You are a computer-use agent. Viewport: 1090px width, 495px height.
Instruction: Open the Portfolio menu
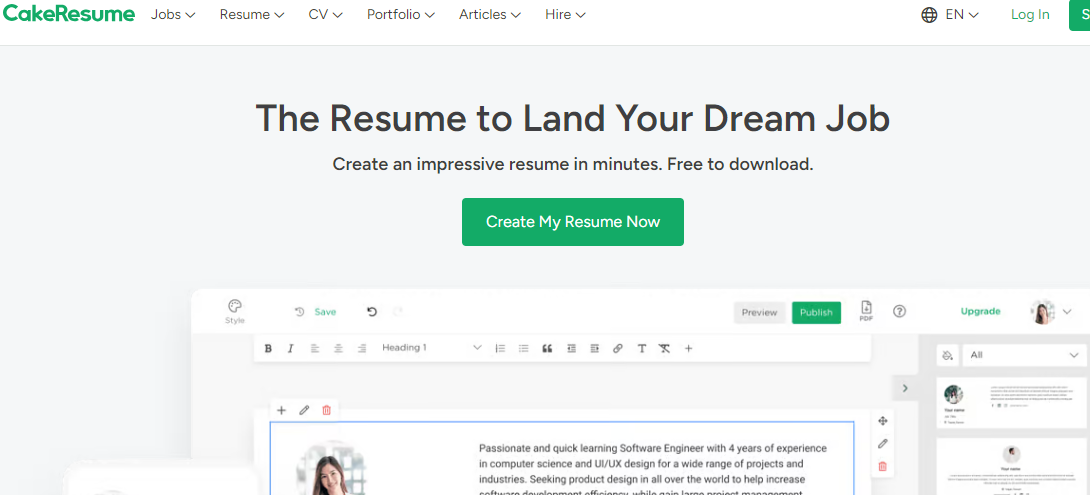[x=400, y=15]
